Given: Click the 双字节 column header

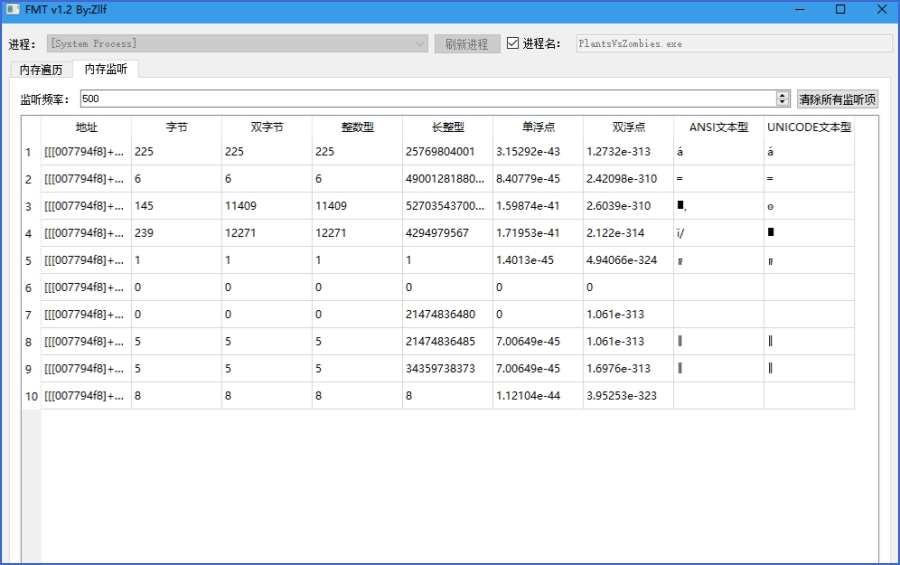Looking at the screenshot, I should coord(267,127).
